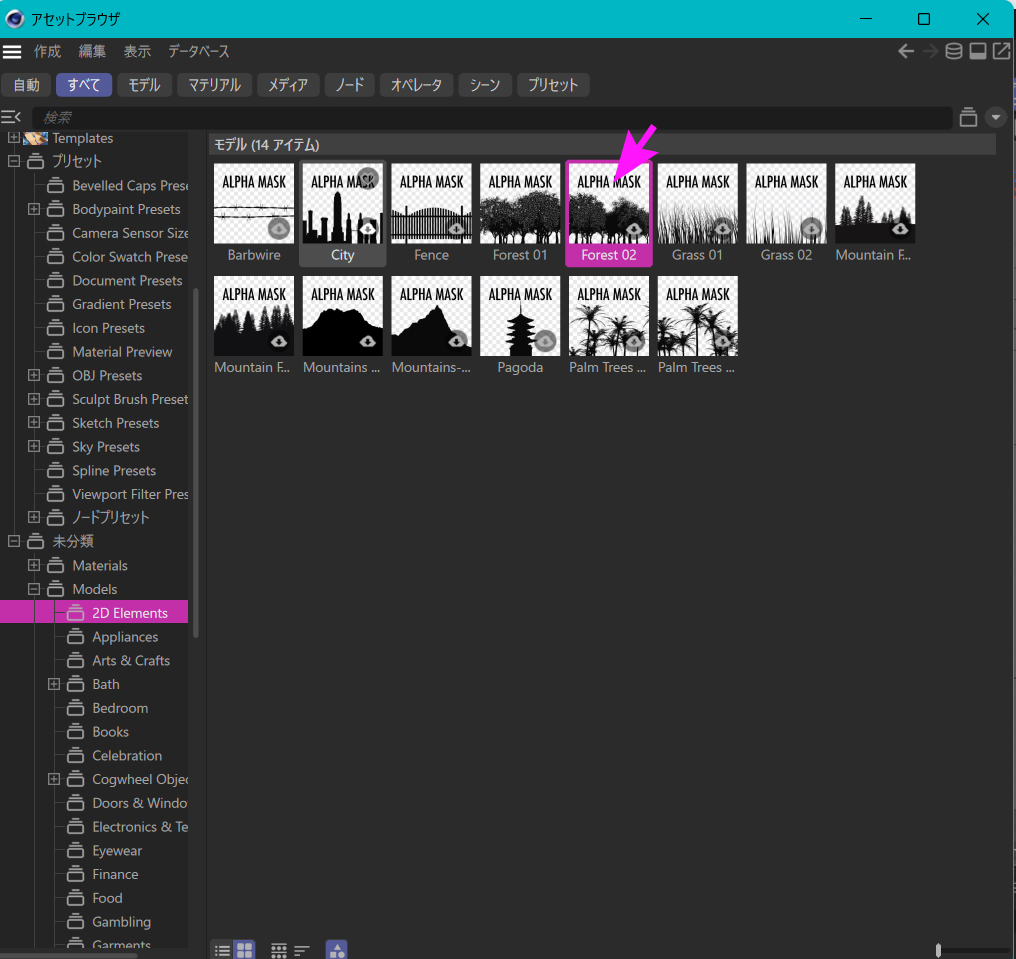The height and width of the screenshot is (959, 1016).
Task: Collapse the Models tree node
Action: click(x=34, y=590)
